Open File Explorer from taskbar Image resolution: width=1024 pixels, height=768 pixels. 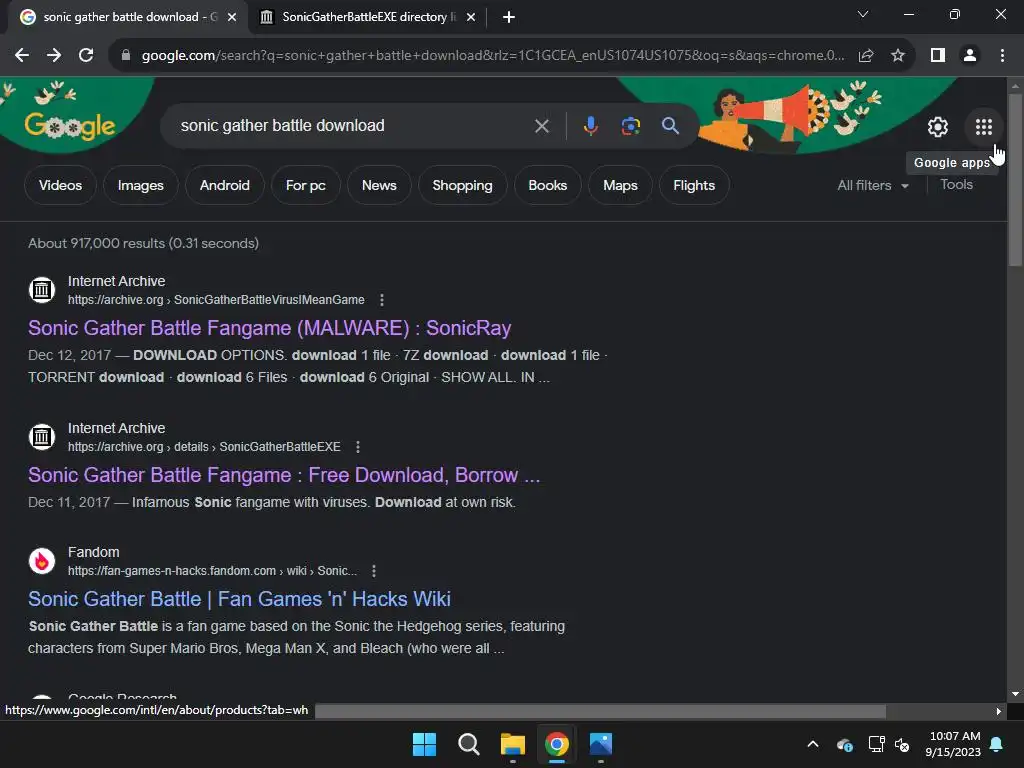point(513,744)
